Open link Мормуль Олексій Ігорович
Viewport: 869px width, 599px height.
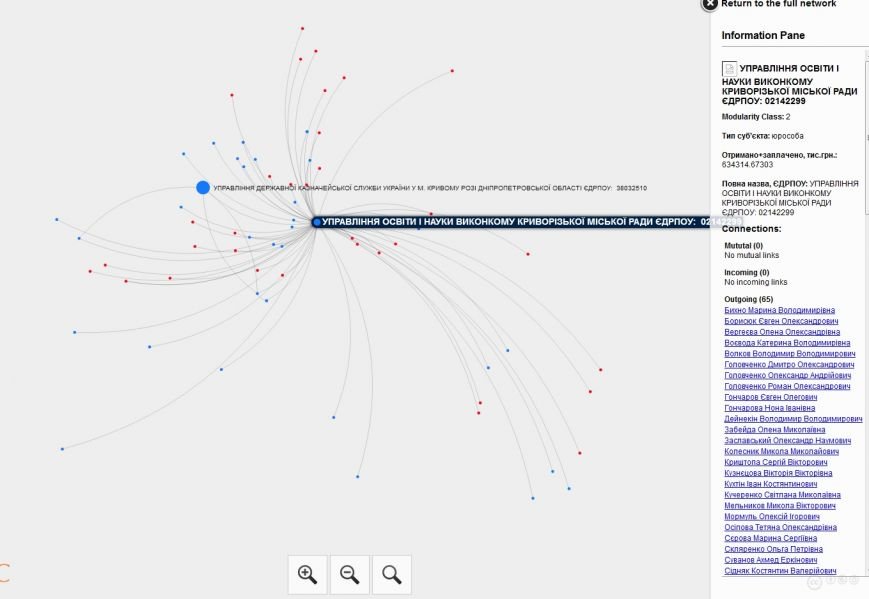point(772,516)
